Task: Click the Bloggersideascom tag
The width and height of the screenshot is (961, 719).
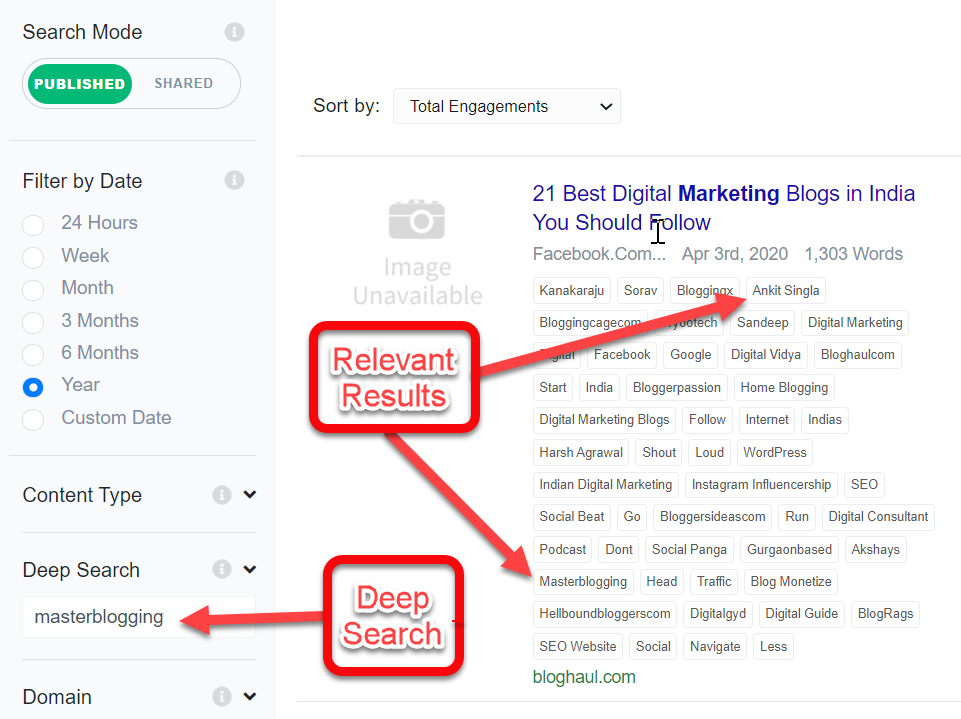Action: (x=712, y=517)
